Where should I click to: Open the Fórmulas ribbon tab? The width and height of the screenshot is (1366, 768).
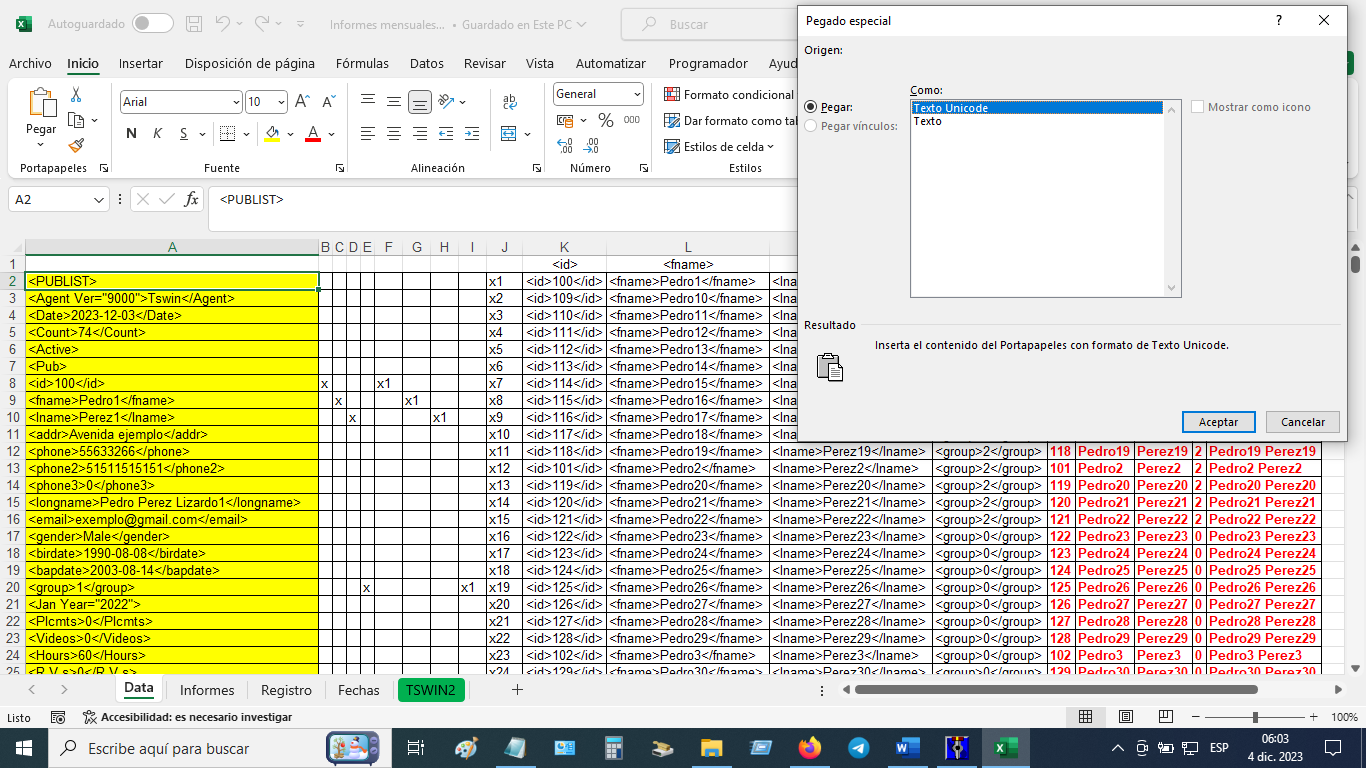click(x=362, y=63)
